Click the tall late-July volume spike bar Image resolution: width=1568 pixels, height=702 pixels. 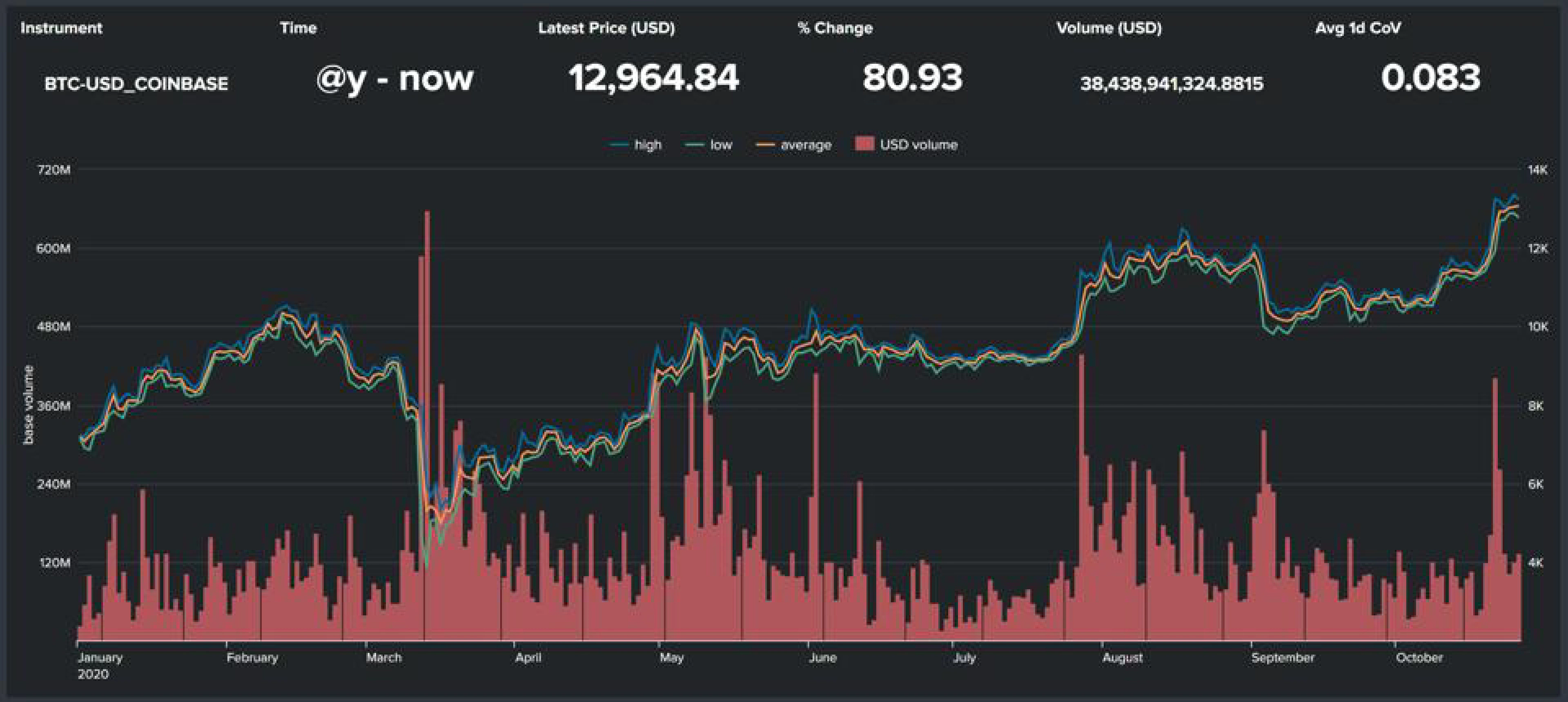pyautogui.click(x=1082, y=497)
